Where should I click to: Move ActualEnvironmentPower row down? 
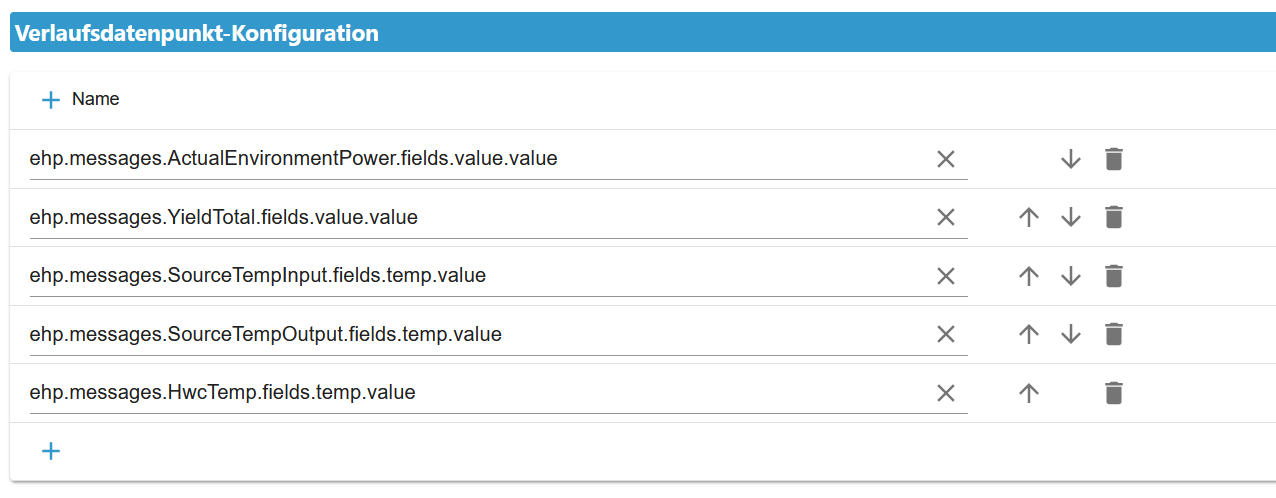1071,159
